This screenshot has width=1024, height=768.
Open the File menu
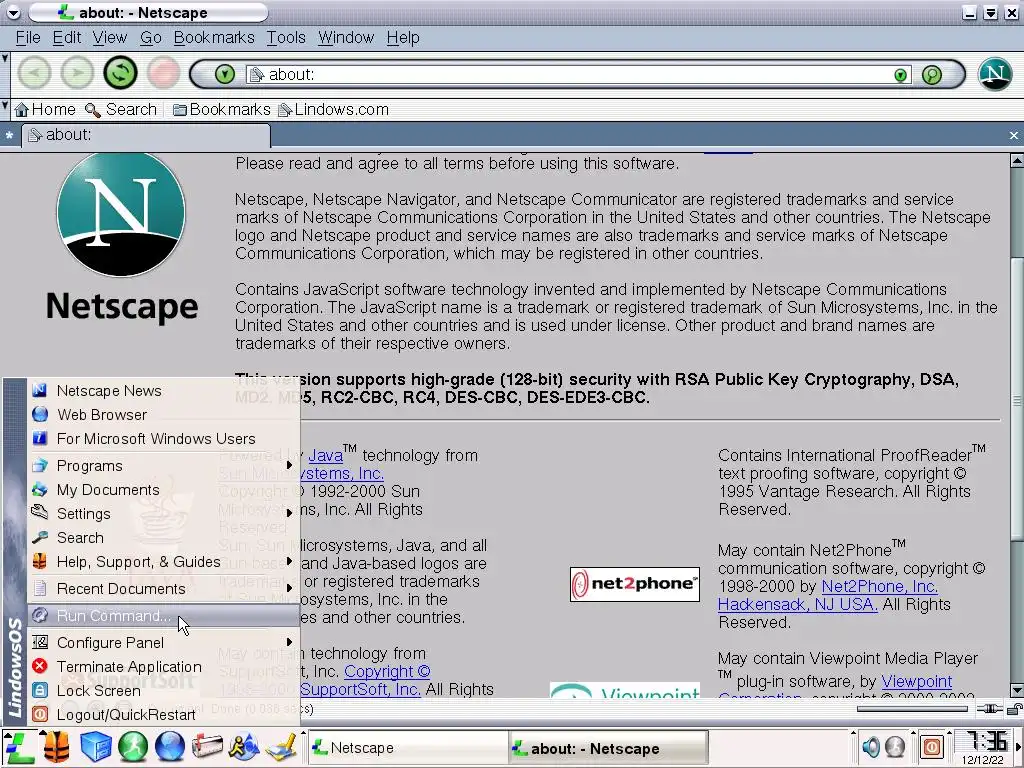click(x=28, y=38)
